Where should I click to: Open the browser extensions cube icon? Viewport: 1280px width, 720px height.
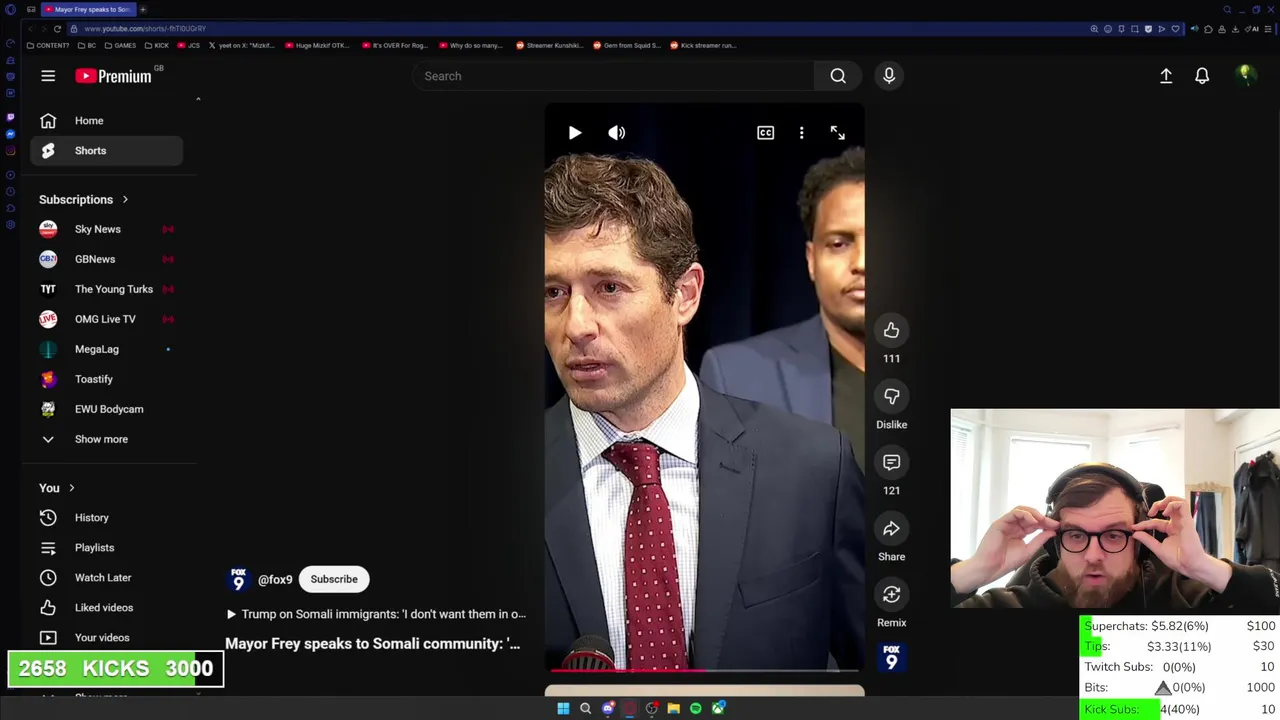coord(1209,29)
